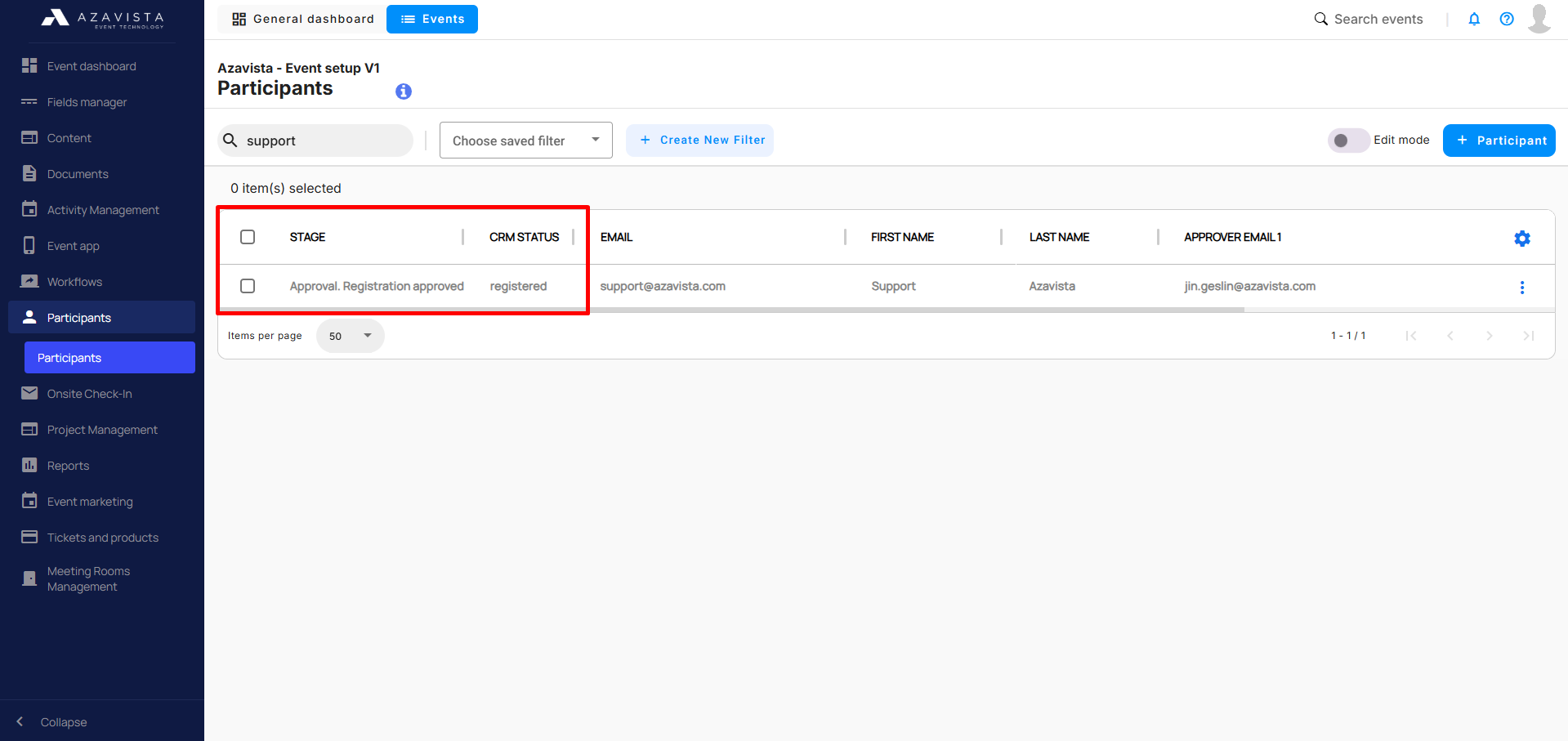Click the Support first name cell
The height and width of the screenshot is (741, 1568).
click(893, 286)
